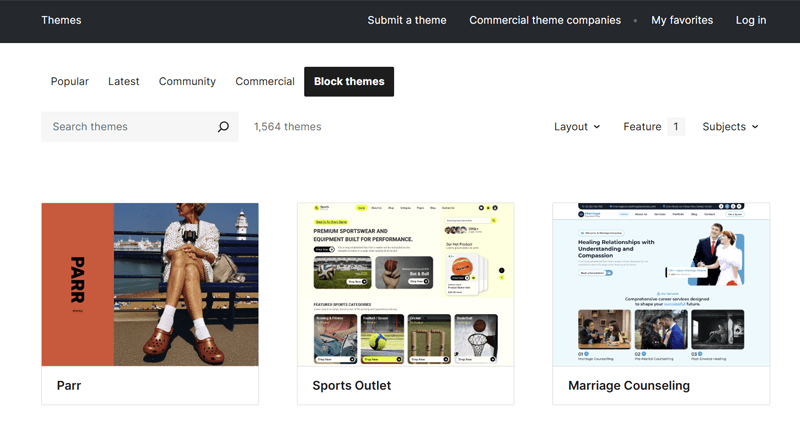Select the Community tab
Image resolution: width=800 pixels, height=430 pixels.
[187, 82]
